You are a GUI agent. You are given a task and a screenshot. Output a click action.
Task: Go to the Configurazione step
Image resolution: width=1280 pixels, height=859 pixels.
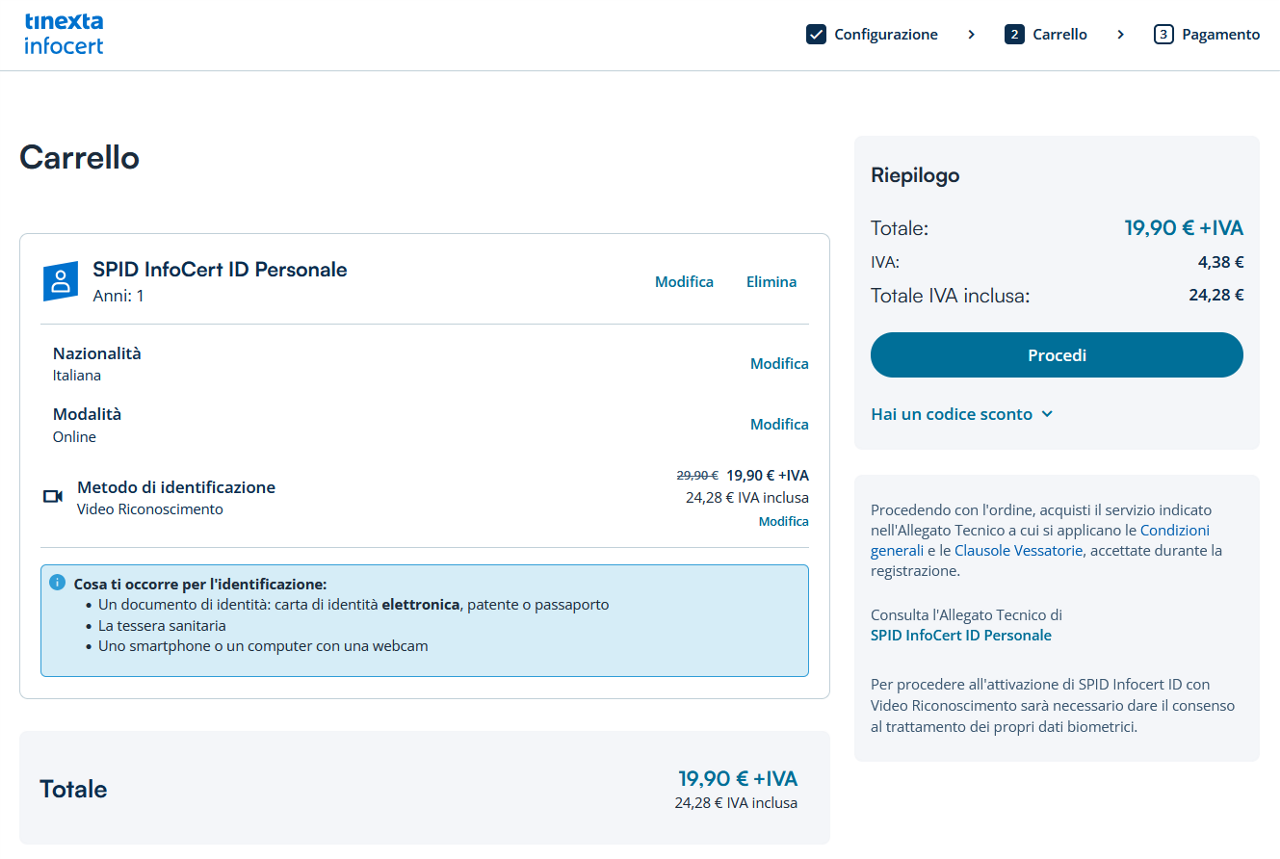click(886, 35)
